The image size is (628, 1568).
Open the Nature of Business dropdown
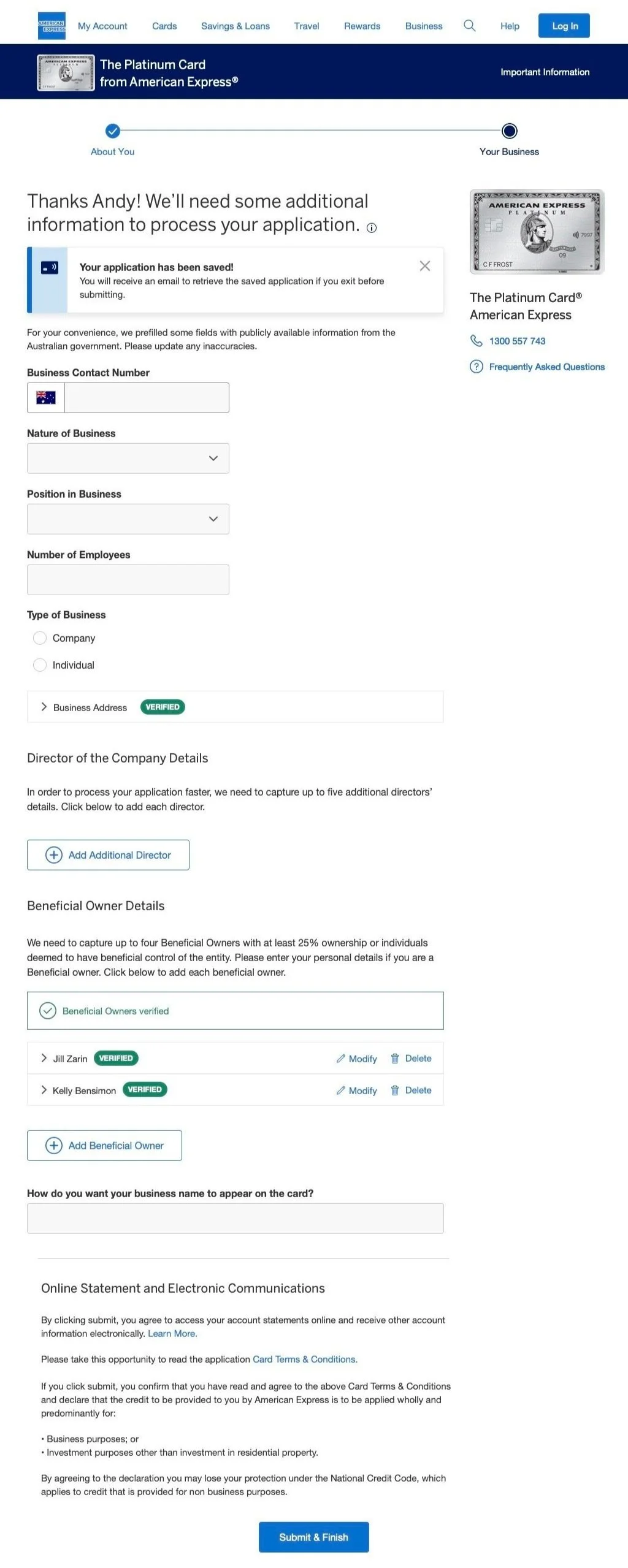(128, 459)
